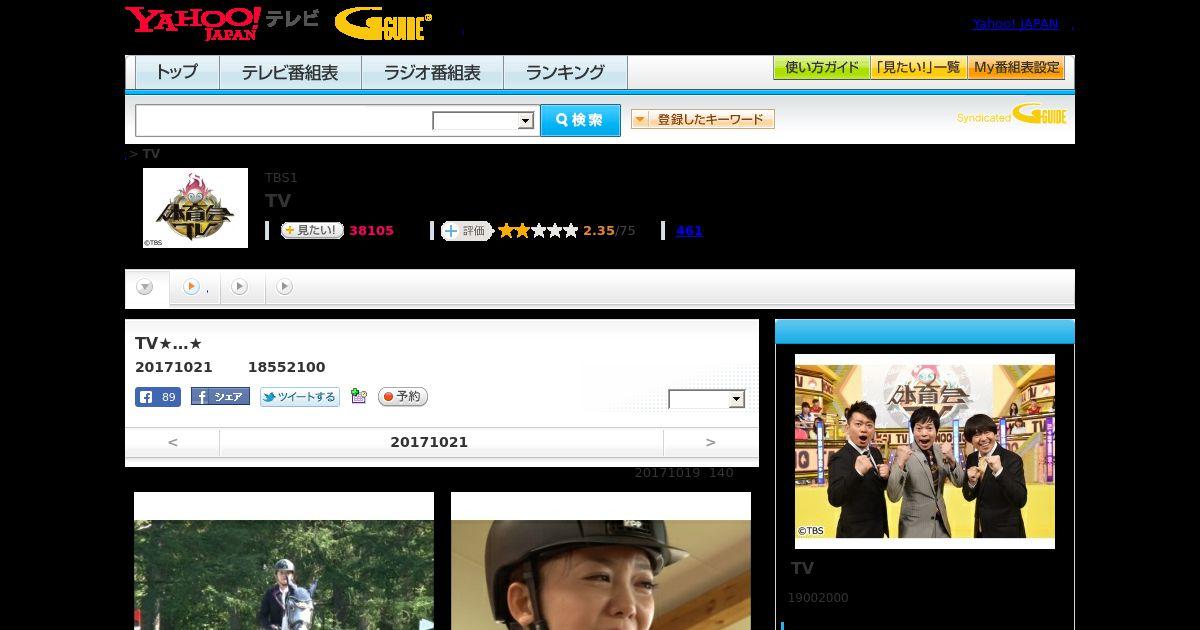Click the Facebook like count 89 button
Viewport: 1200px width, 630px height.
click(x=158, y=397)
